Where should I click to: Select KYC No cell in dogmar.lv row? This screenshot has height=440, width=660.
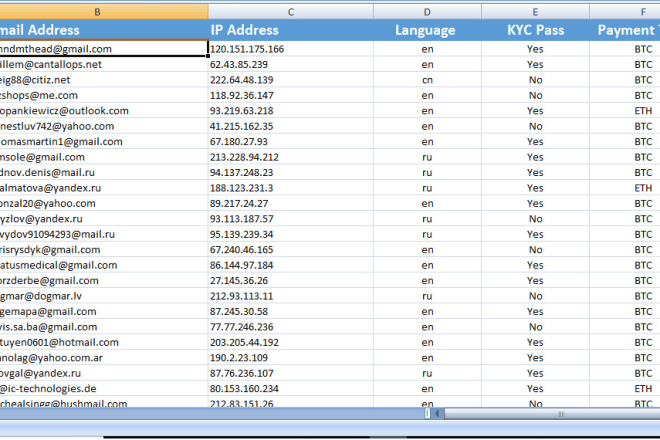click(x=535, y=296)
